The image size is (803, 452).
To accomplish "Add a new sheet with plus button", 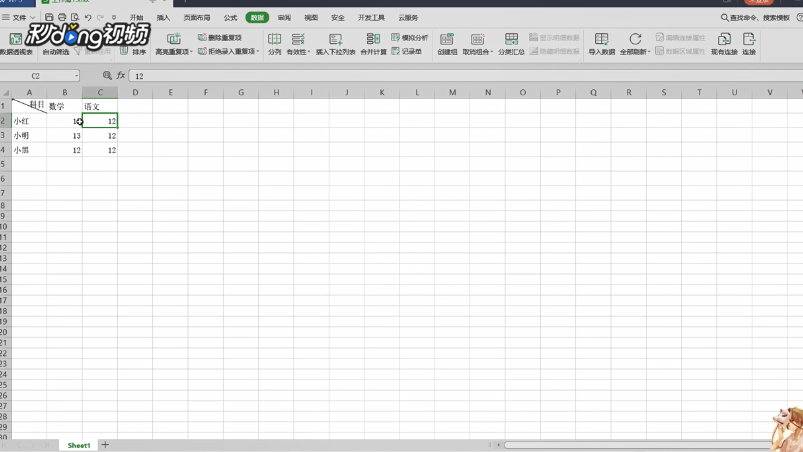I will (x=105, y=445).
